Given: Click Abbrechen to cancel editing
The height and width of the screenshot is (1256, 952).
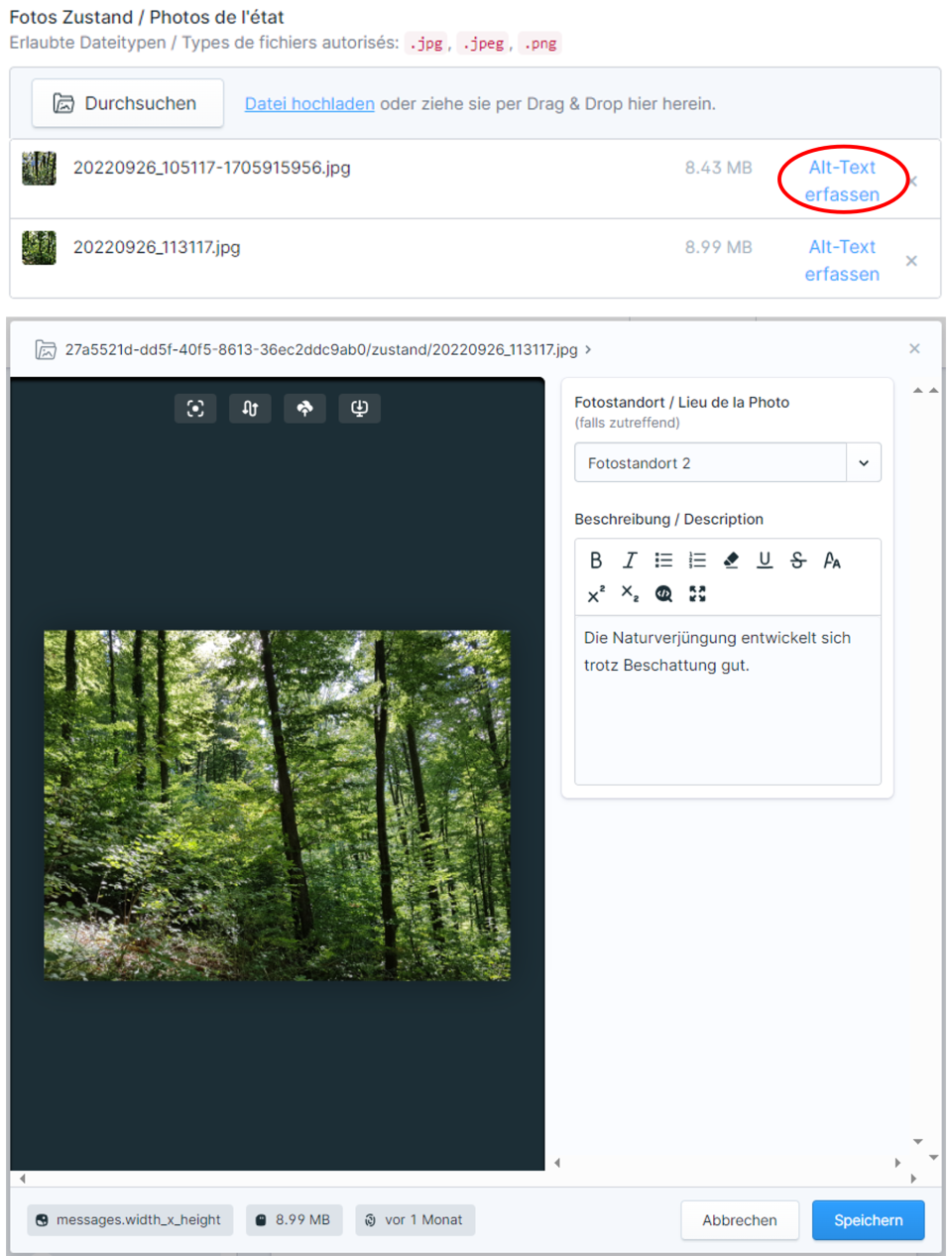Looking at the screenshot, I should tap(739, 1220).
